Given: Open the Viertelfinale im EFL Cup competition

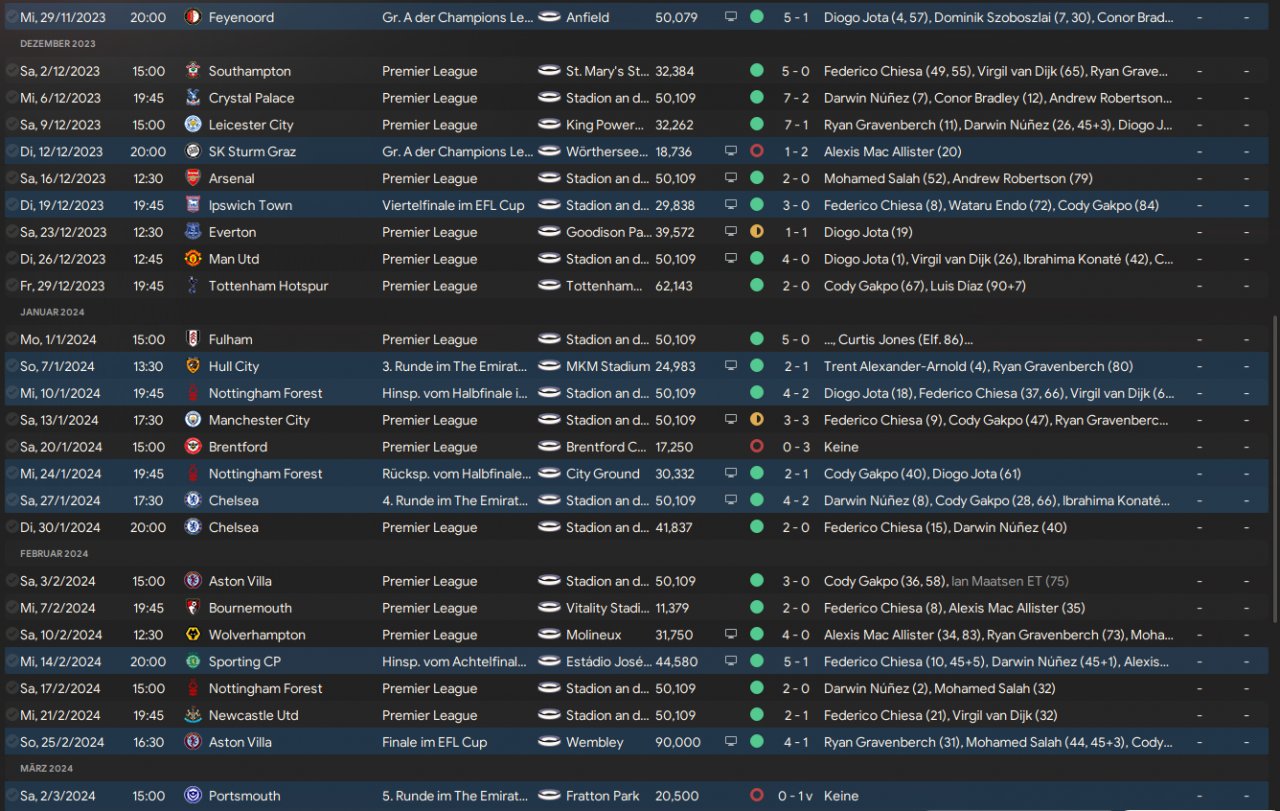Looking at the screenshot, I should coord(453,205).
